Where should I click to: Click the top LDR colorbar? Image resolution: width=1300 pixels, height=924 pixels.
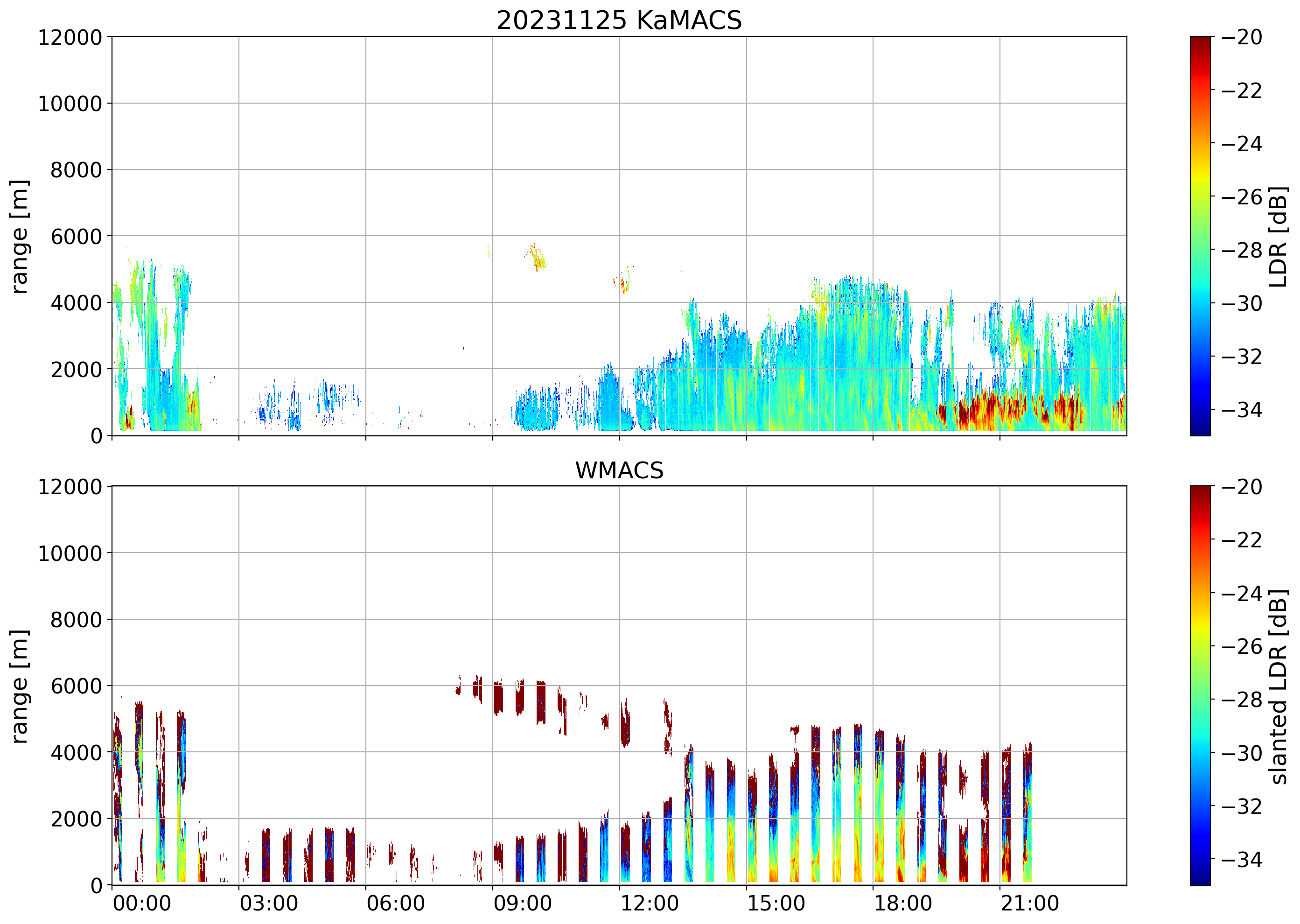pos(1200,236)
